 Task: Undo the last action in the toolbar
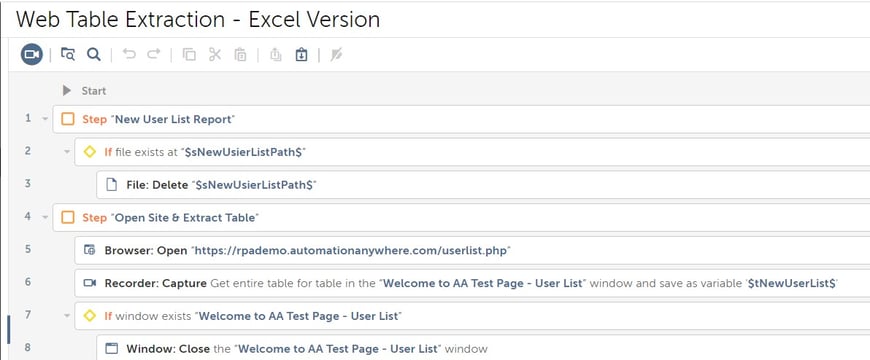[129, 54]
